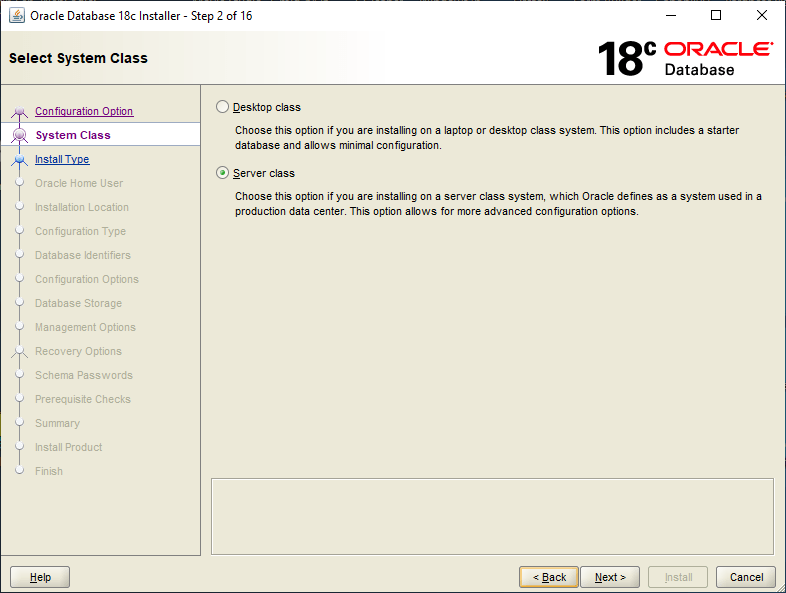Viewport: 786px width, 593px height.
Task: Click the Installation Location step text
Action: click(82, 208)
